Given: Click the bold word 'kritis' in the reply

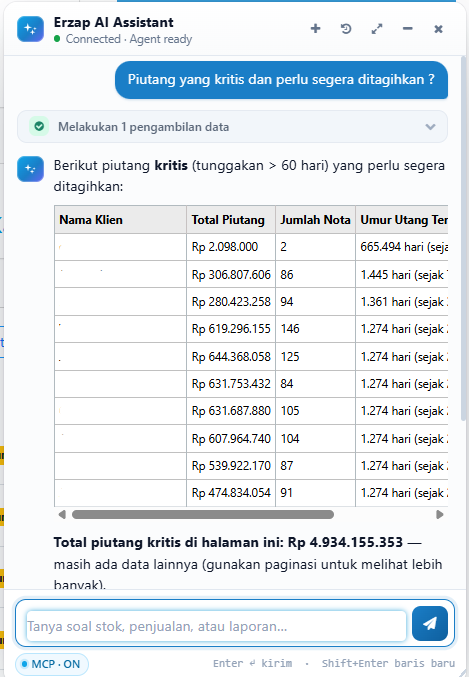Looking at the screenshot, I should pyautogui.click(x=171, y=165).
